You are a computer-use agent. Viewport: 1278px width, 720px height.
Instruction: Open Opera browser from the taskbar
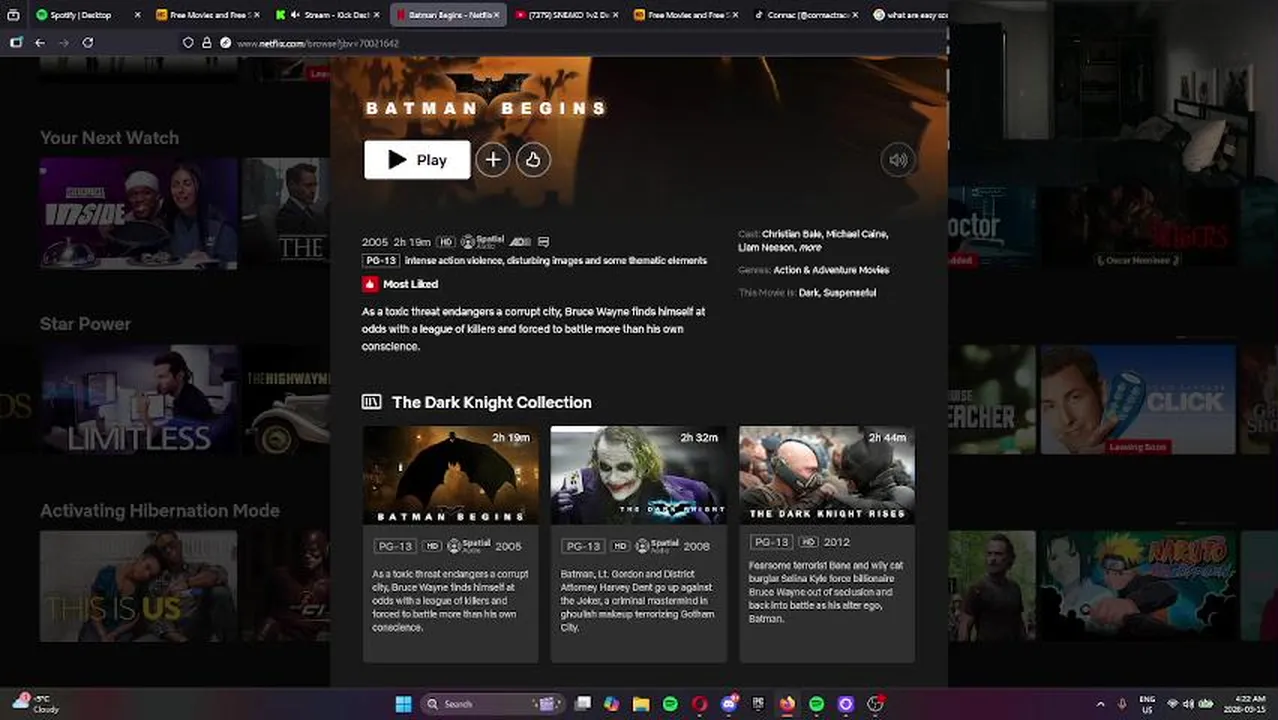coord(699,704)
